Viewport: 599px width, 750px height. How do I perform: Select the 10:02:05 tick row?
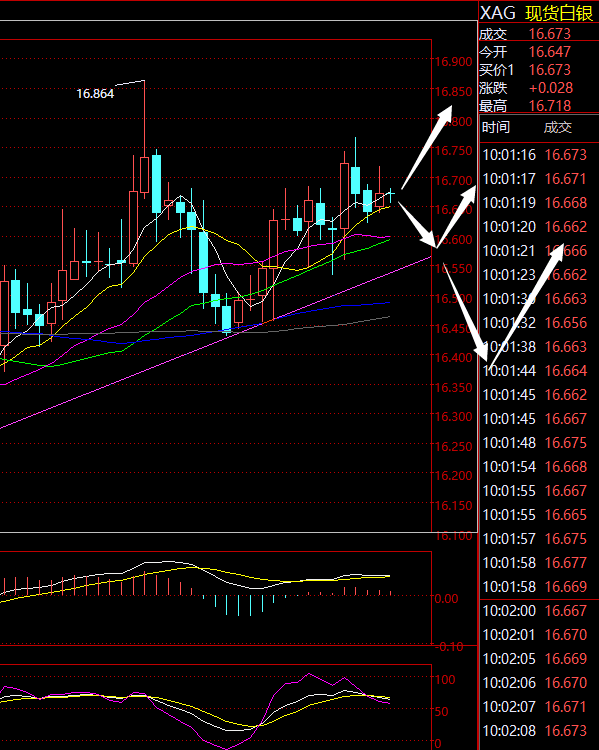pyautogui.click(x=539, y=659)
